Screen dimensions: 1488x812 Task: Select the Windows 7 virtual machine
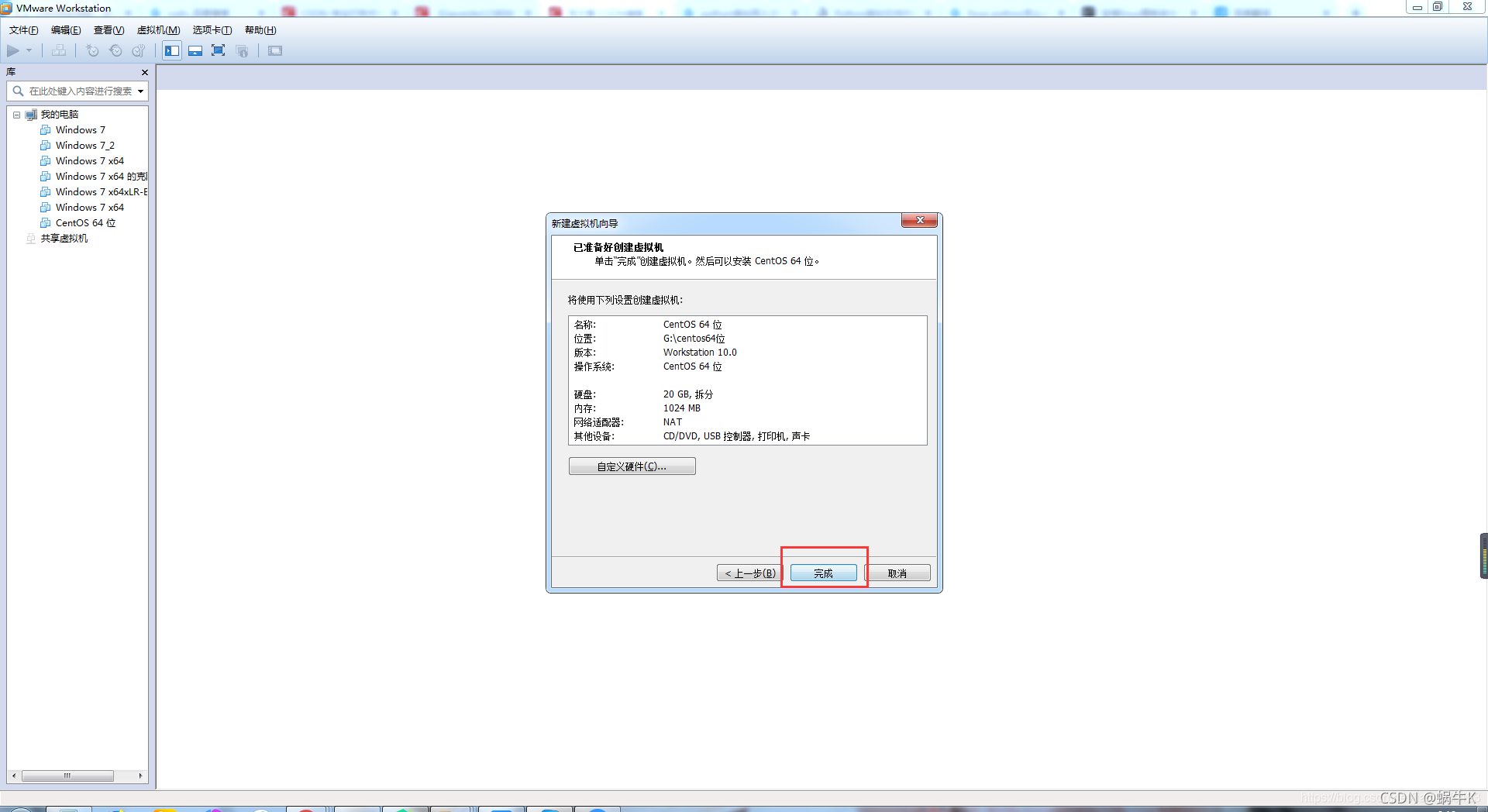click(81, 130)
